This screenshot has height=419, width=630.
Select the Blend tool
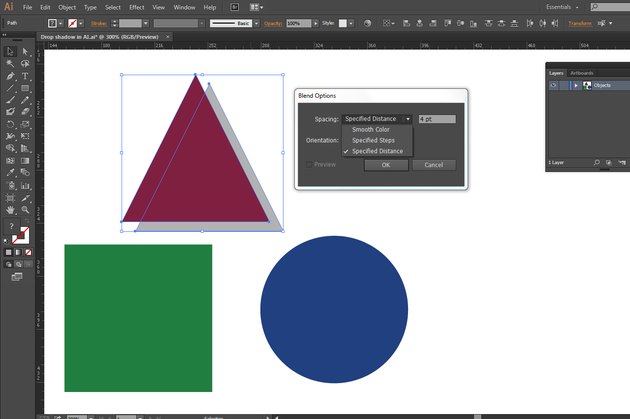click(25, 173)
